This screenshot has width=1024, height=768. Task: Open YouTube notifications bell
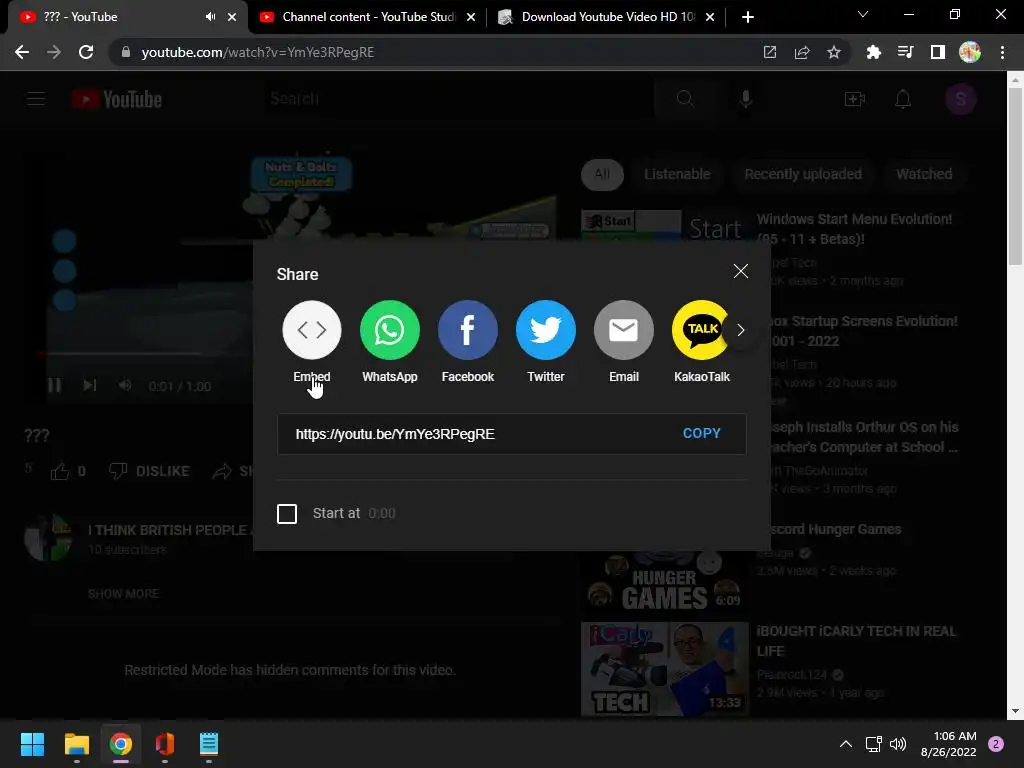coord(903,99)
